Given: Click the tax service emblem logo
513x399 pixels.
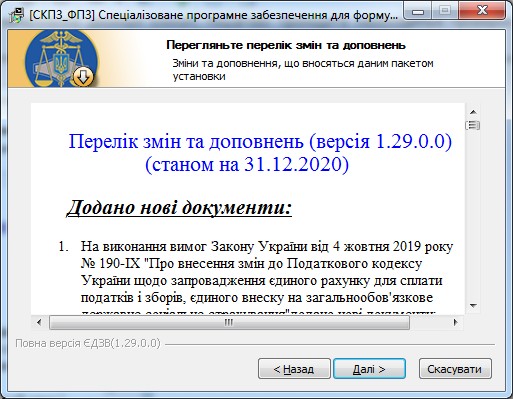Looking at the screenshot, I should pos(61,59).
